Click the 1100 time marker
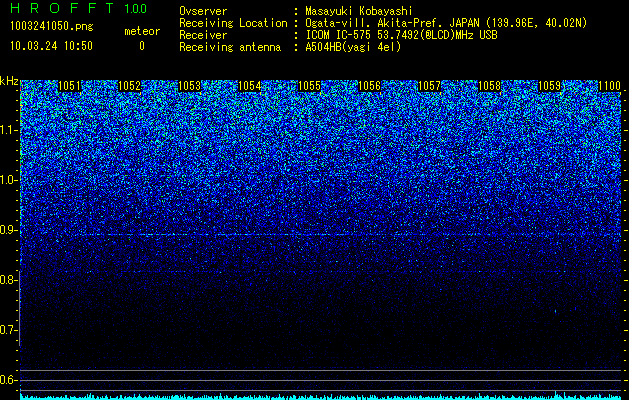Image resolution: width=629 pixels, height=400 pixels. (609, 86)
